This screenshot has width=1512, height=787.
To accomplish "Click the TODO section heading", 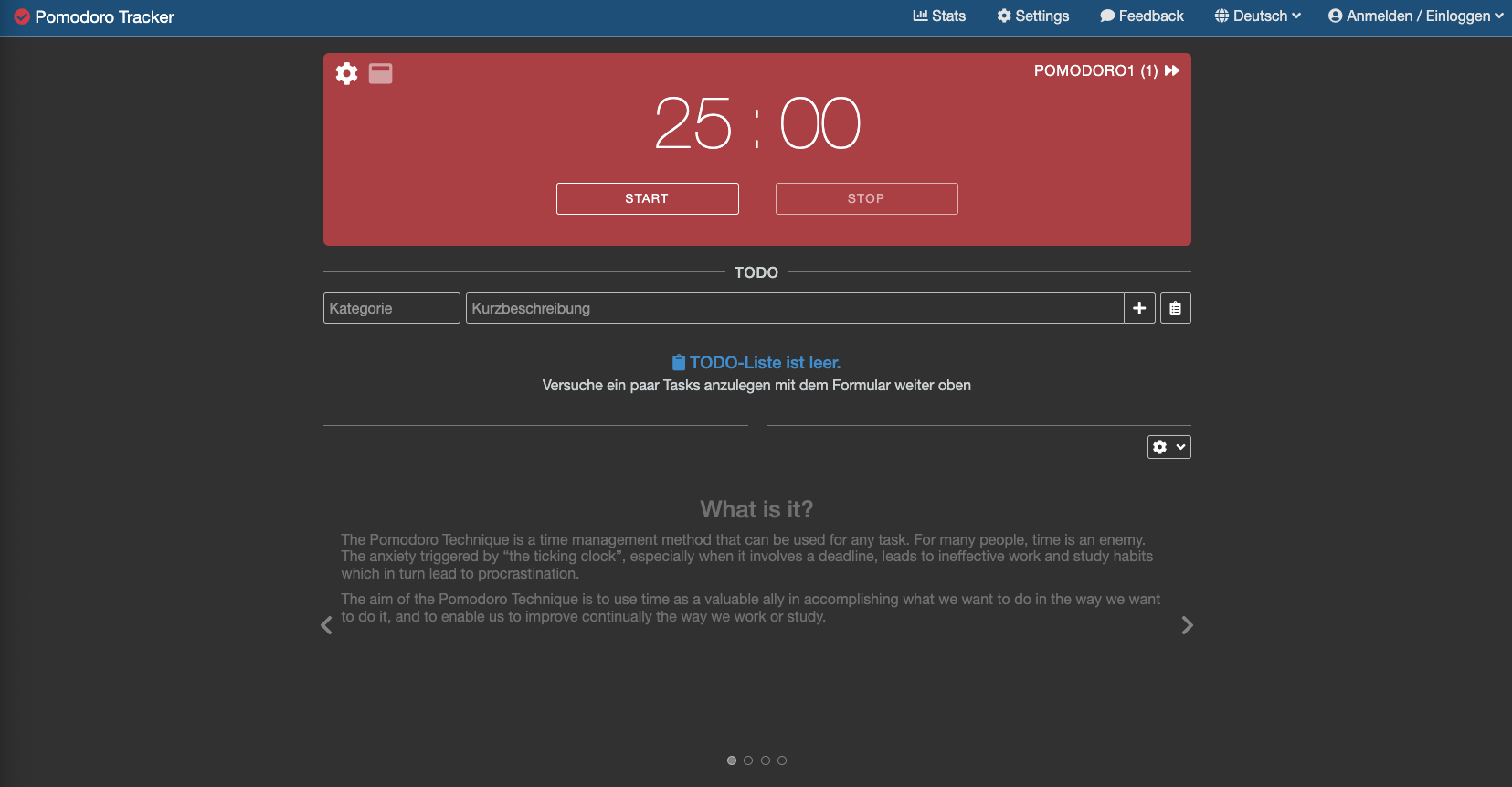I will click(x=756, y=272).
